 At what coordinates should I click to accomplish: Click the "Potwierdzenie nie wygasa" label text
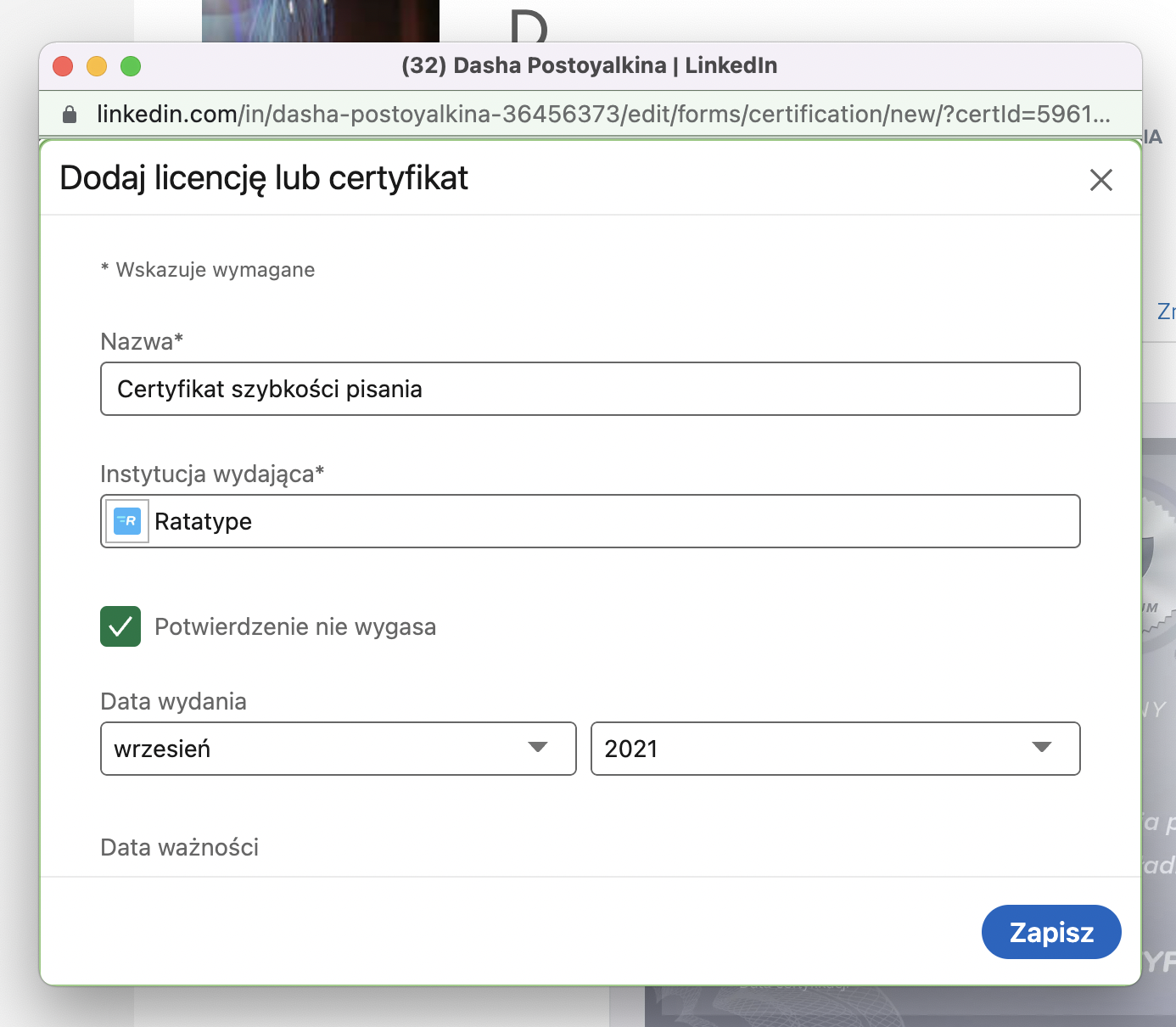295,626
